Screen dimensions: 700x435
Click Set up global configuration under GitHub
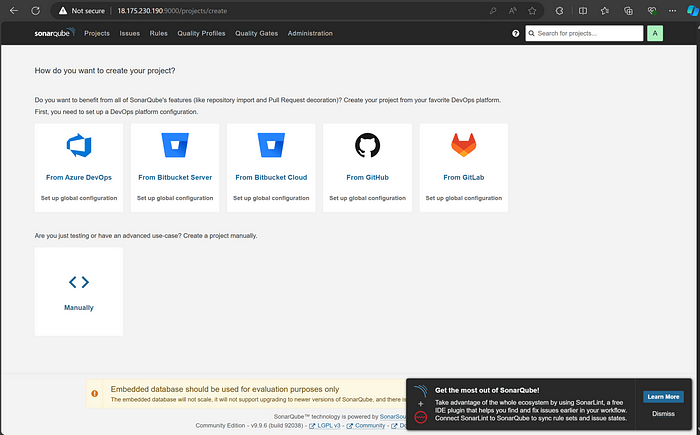click(x=367, y=198)
